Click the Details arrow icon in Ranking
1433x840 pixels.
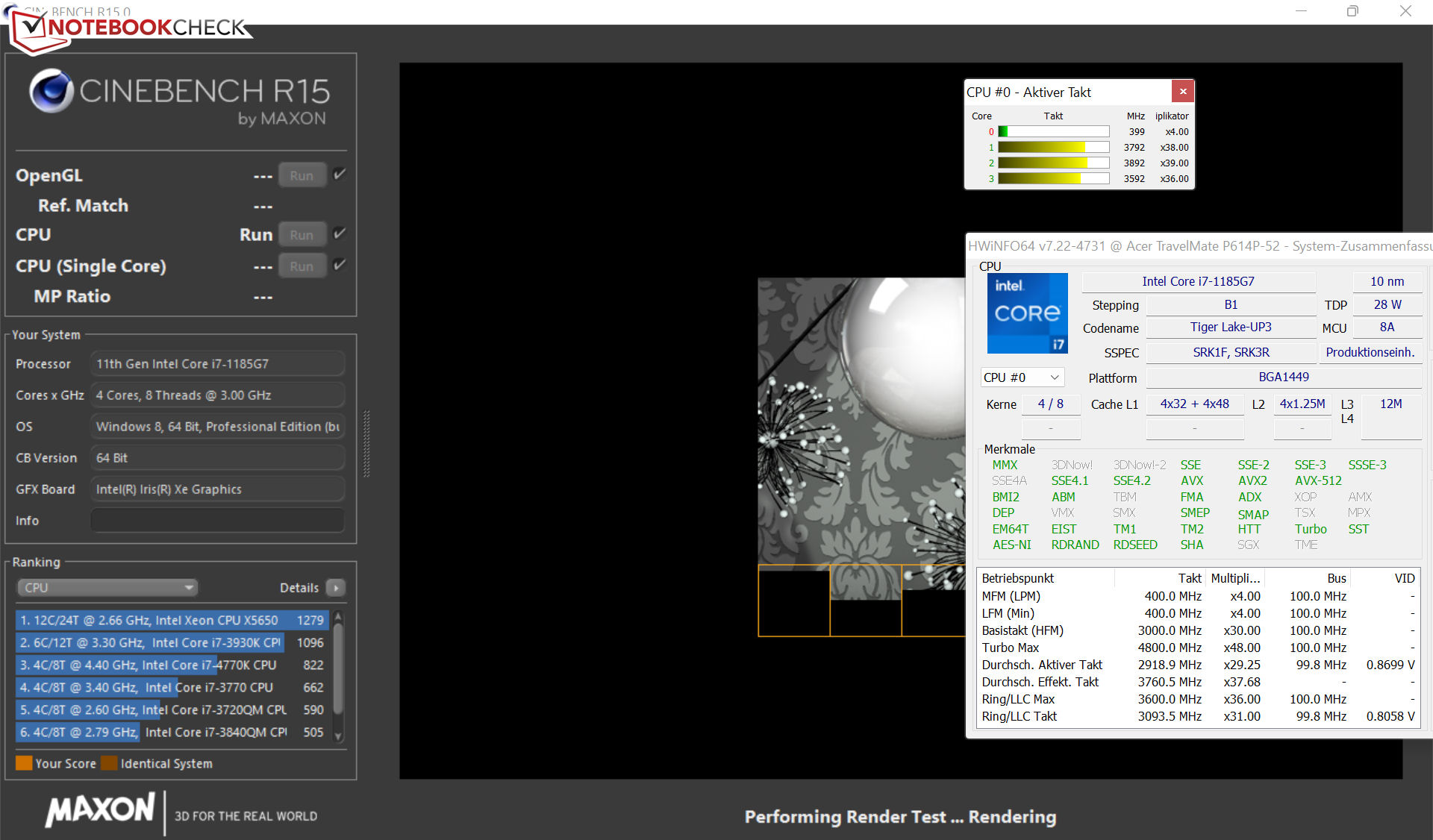[336, 588]
